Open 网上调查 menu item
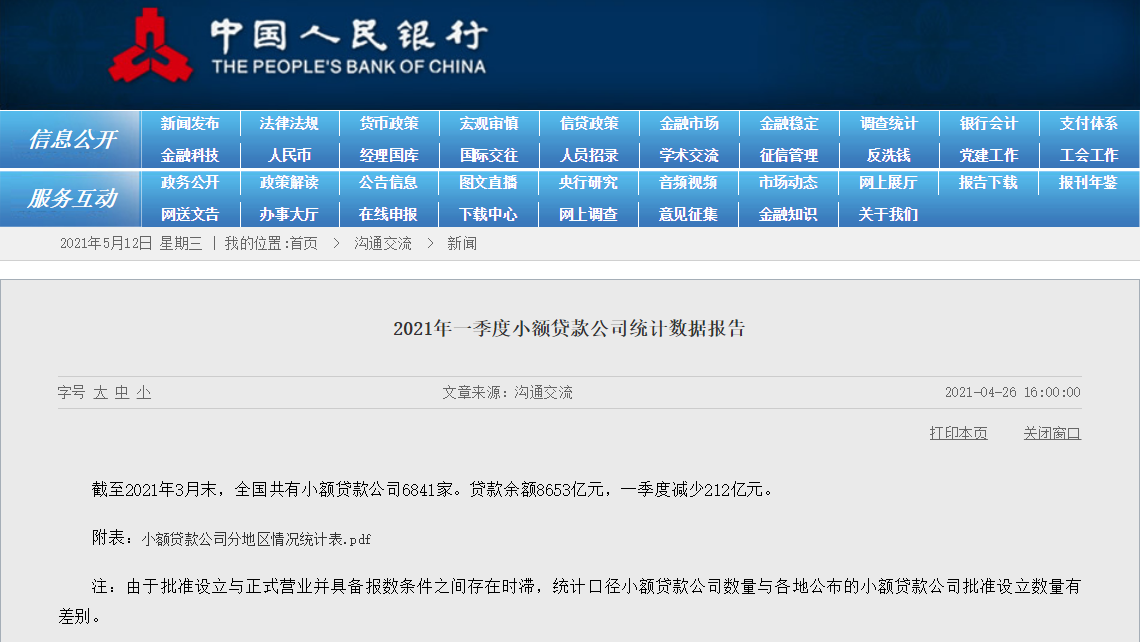Screen dimensions: 1141x642 (588, 215)
